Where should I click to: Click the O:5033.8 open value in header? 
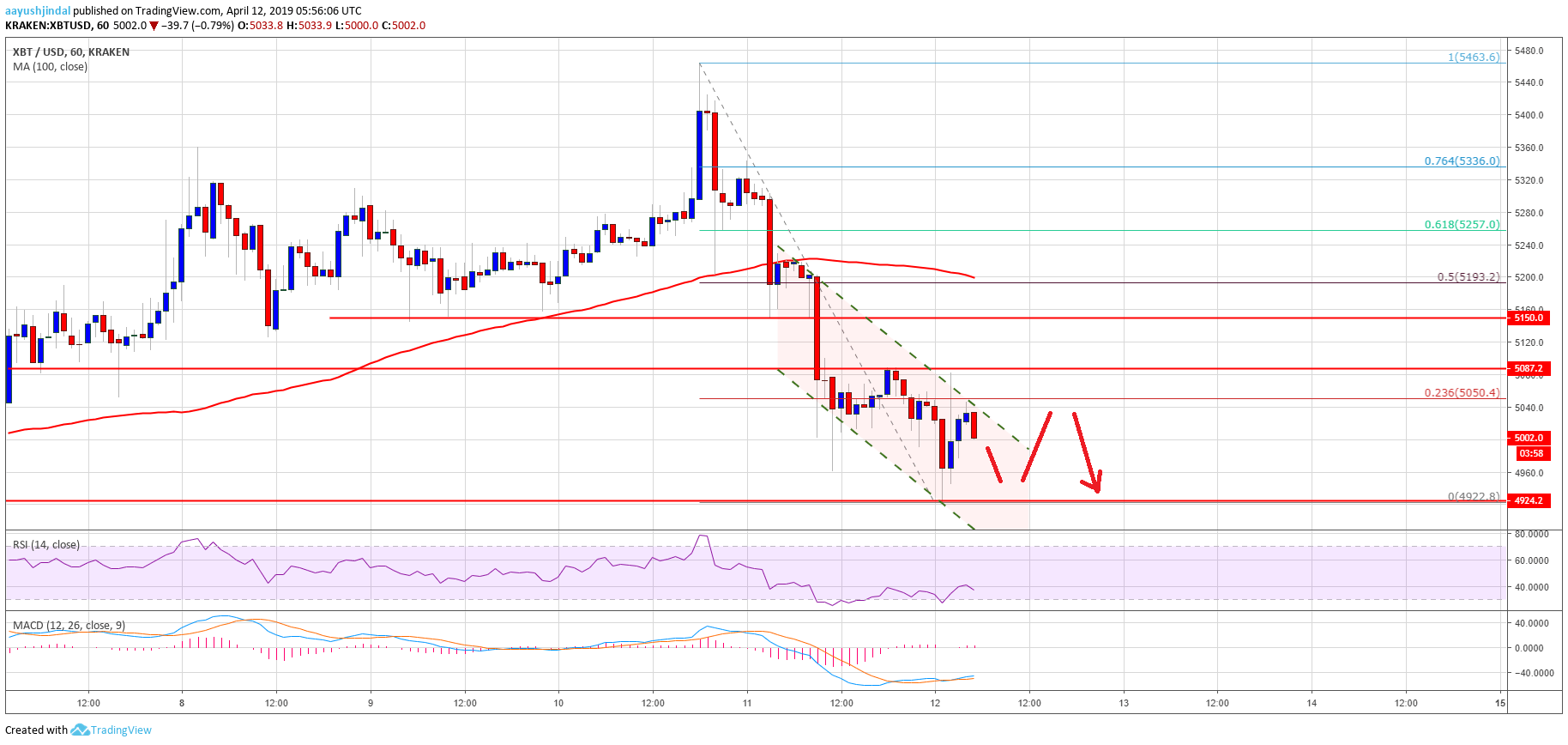point(260,26)
